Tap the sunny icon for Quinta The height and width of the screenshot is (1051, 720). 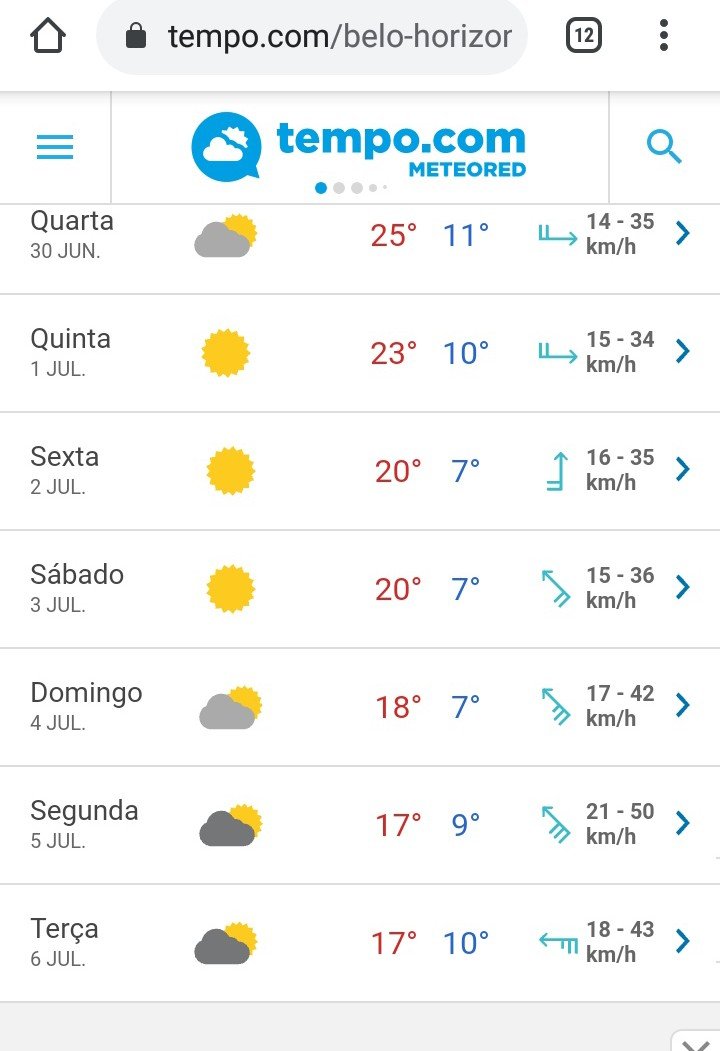tap(226, 353)
